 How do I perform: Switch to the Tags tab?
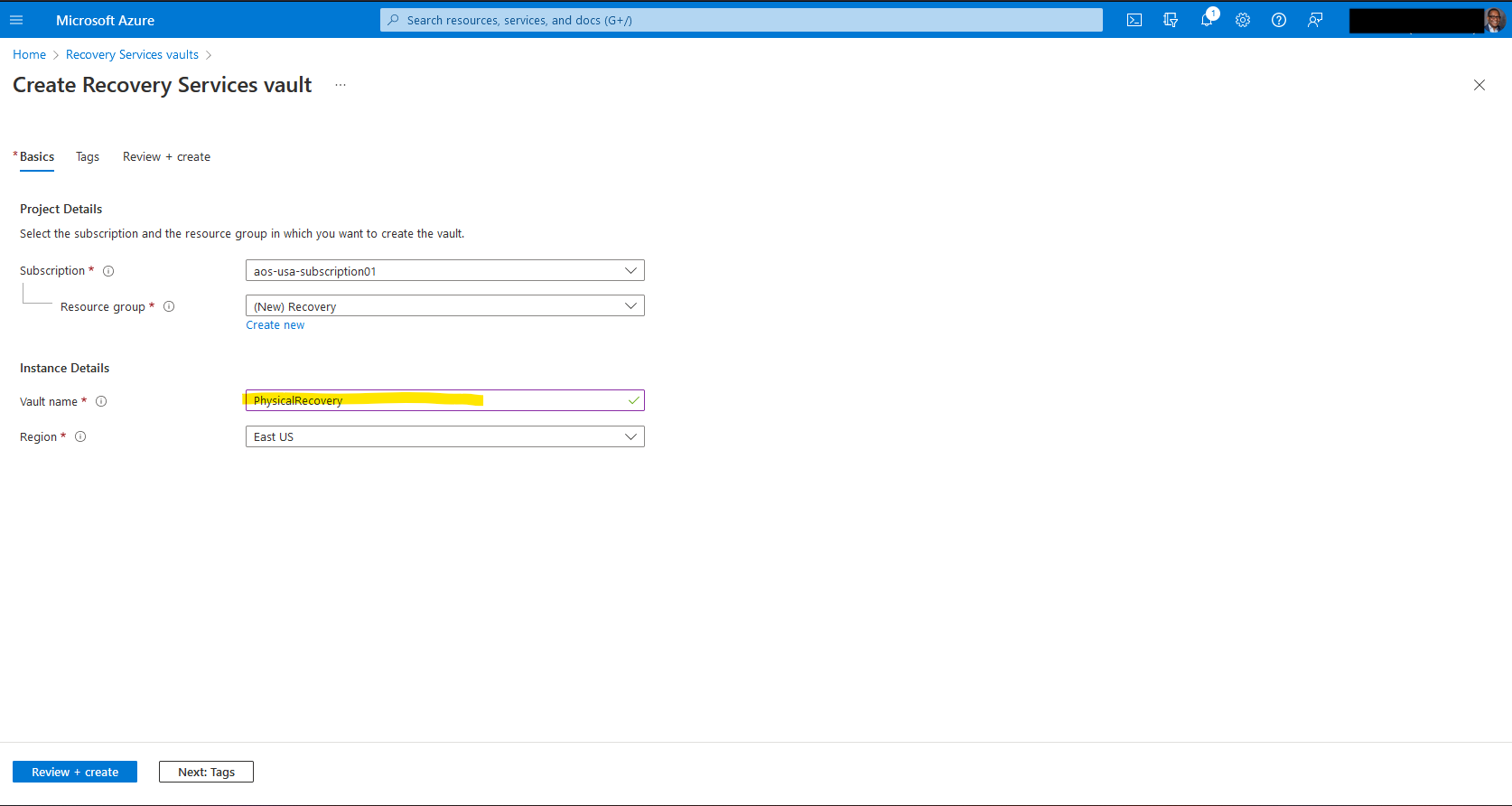click(88, 157)
